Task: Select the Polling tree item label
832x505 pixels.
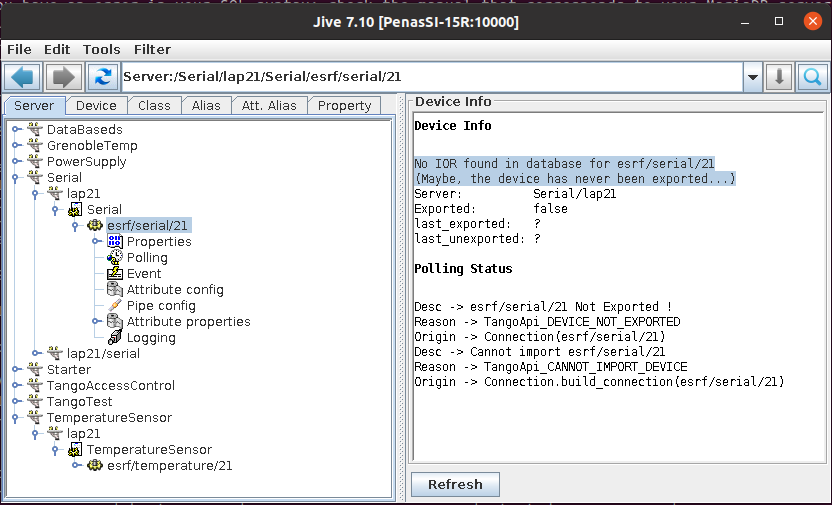Action: click(147, 257)
